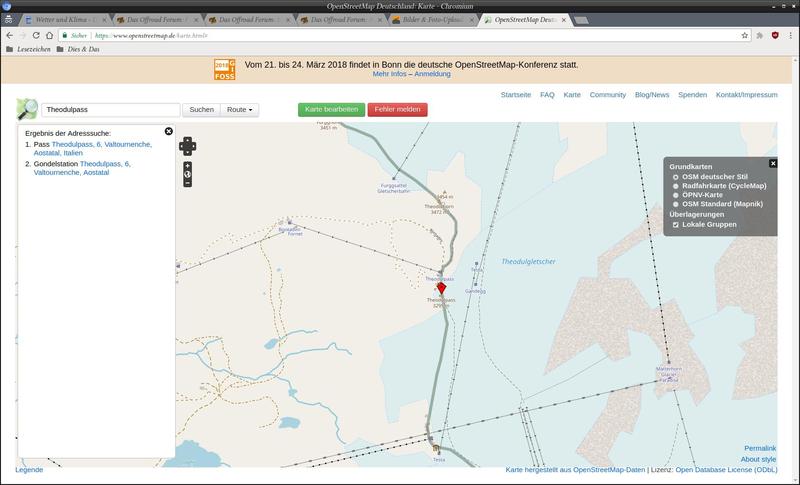Click the magnifying glass search logo
This screenshot has width=800, height=485.
[27, 109]
